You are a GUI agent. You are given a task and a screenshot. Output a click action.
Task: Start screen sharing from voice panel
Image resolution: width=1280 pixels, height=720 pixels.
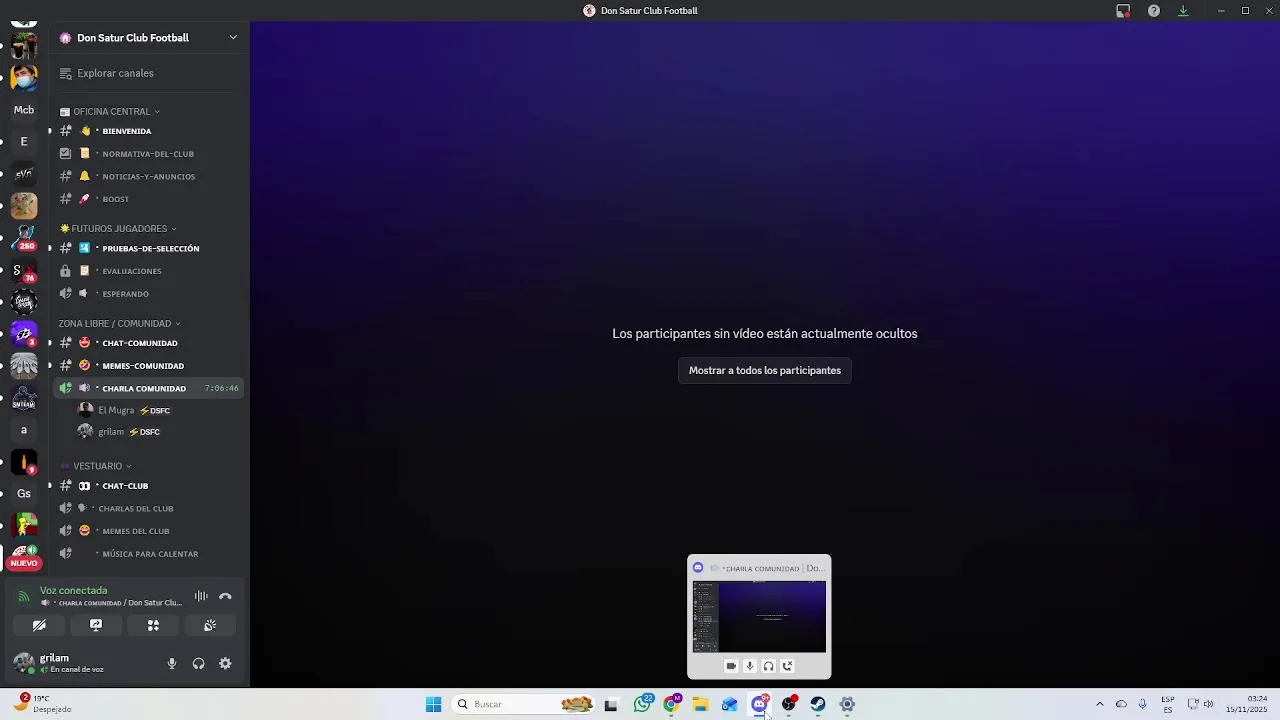(x=96, y=625)
